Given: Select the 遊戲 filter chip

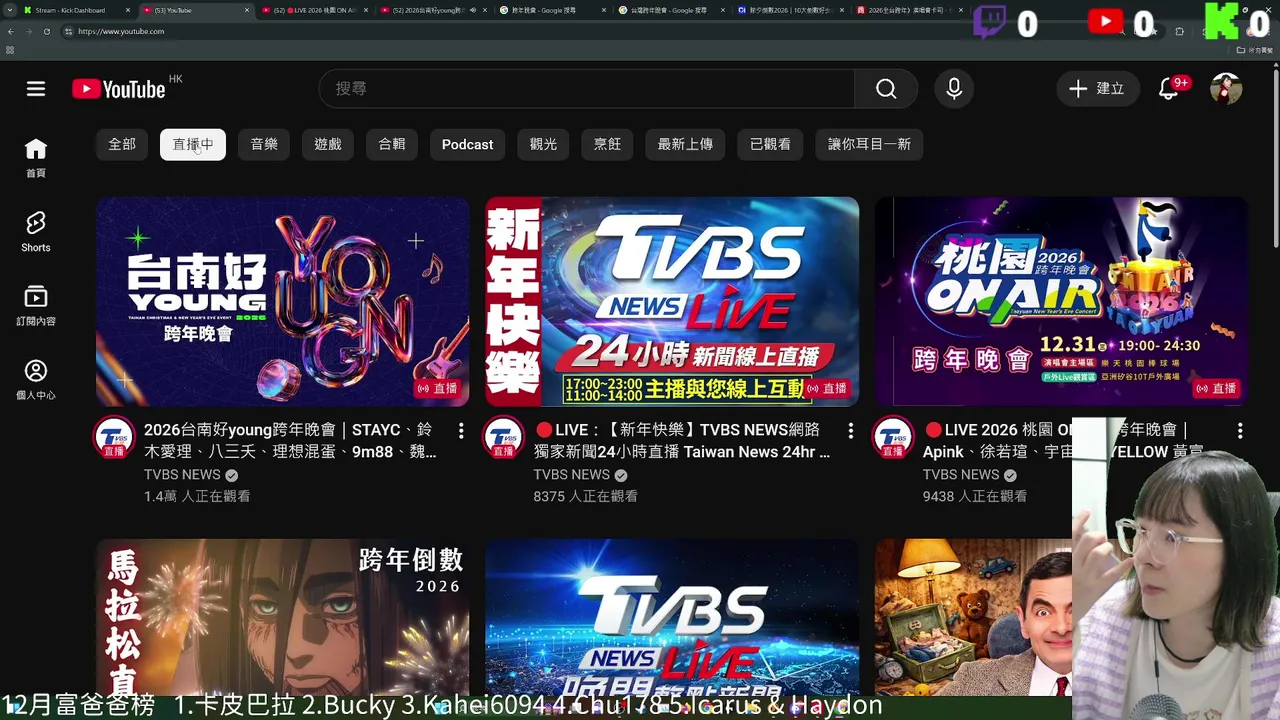Looking at the screenshot, I should point(328,144).
